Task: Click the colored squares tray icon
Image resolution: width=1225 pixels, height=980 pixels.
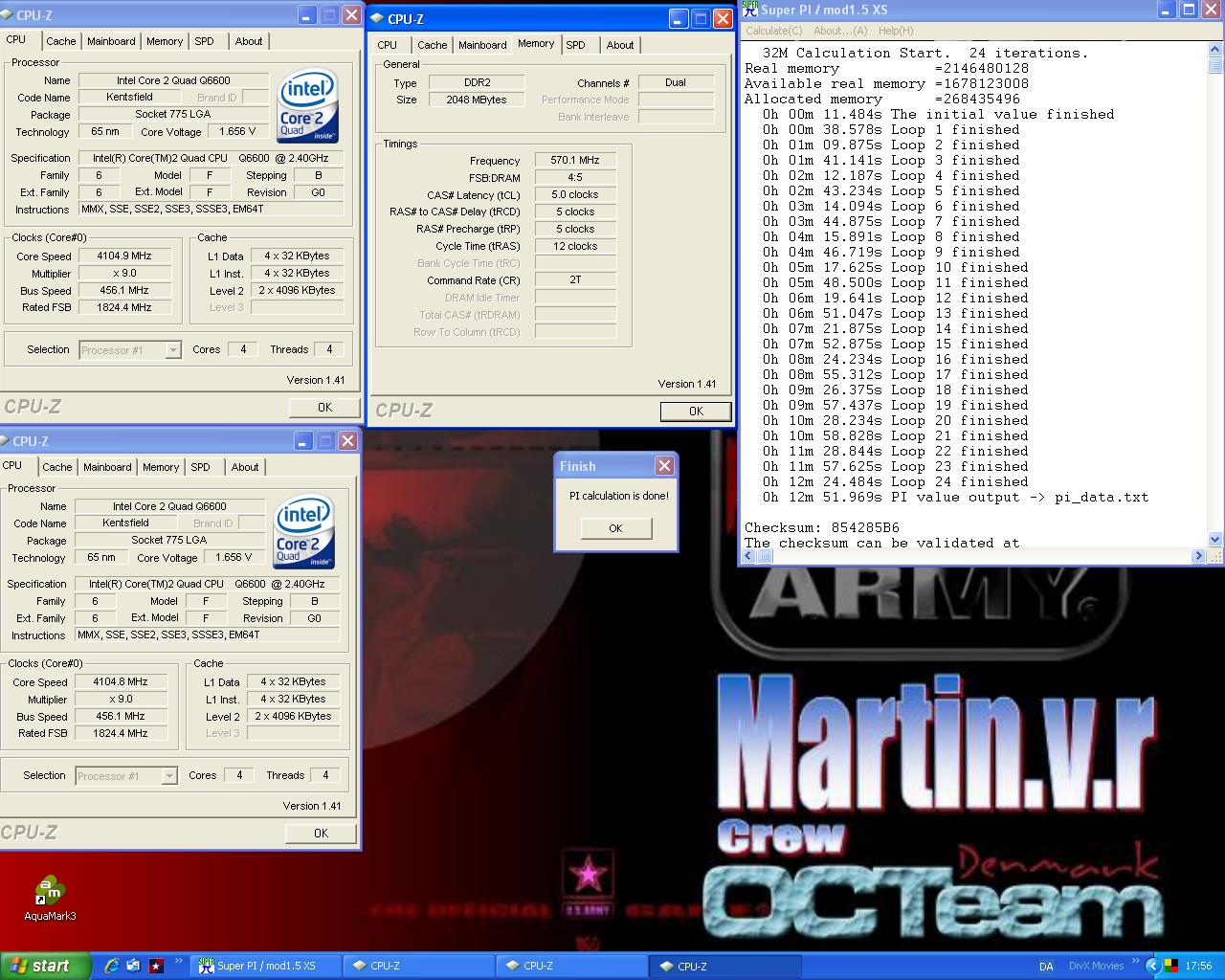Action: [1170, 966]
